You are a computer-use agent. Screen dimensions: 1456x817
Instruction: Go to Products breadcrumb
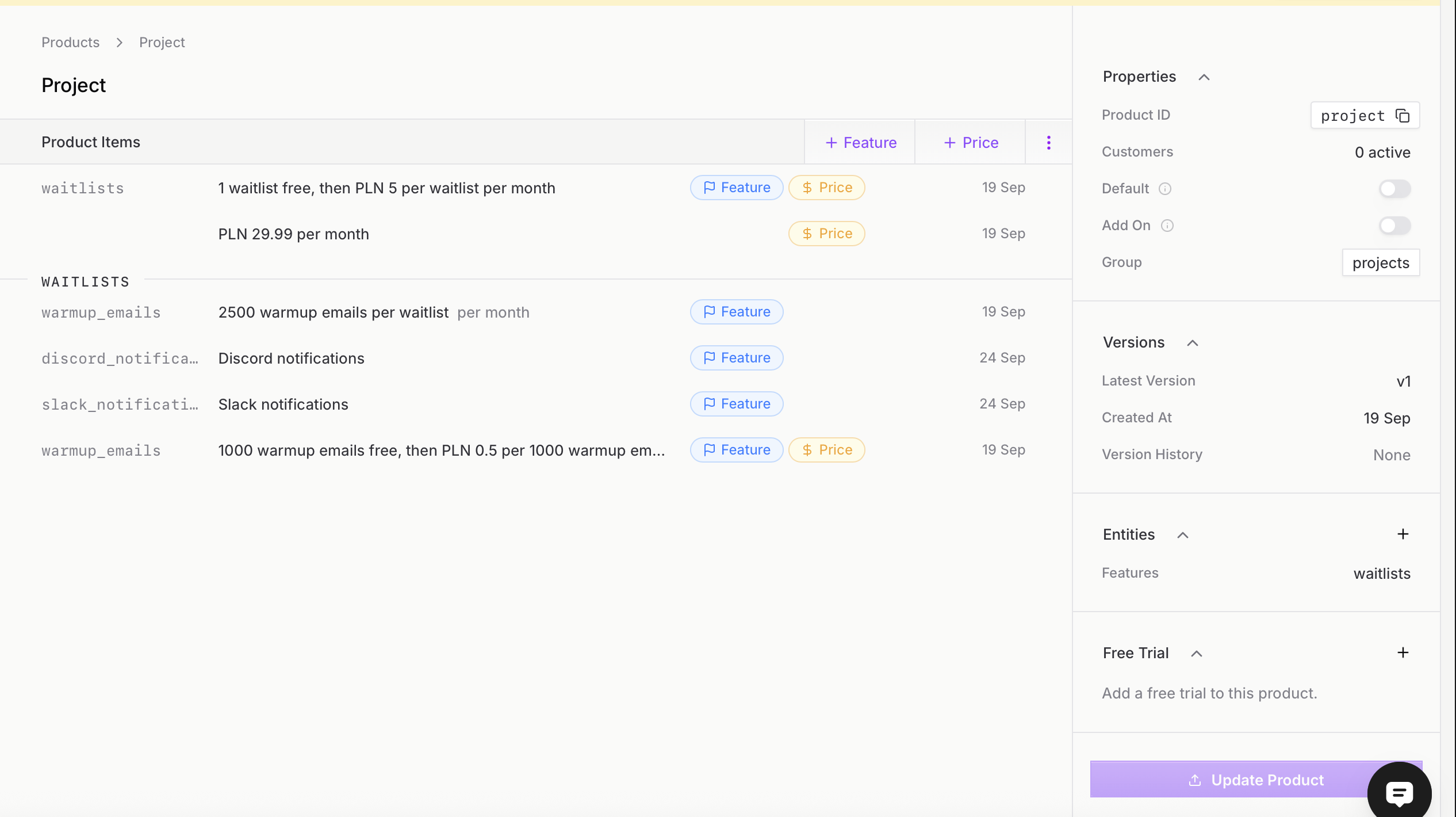pyautogui.click(x=70, y=43)
